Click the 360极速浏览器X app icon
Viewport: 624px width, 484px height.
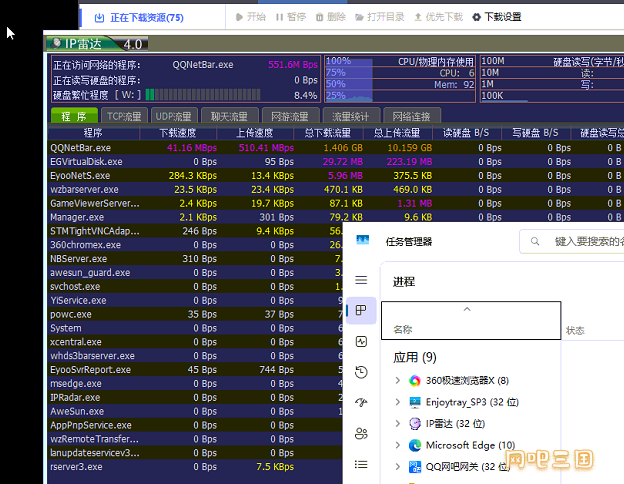click(x=415, y=381)
